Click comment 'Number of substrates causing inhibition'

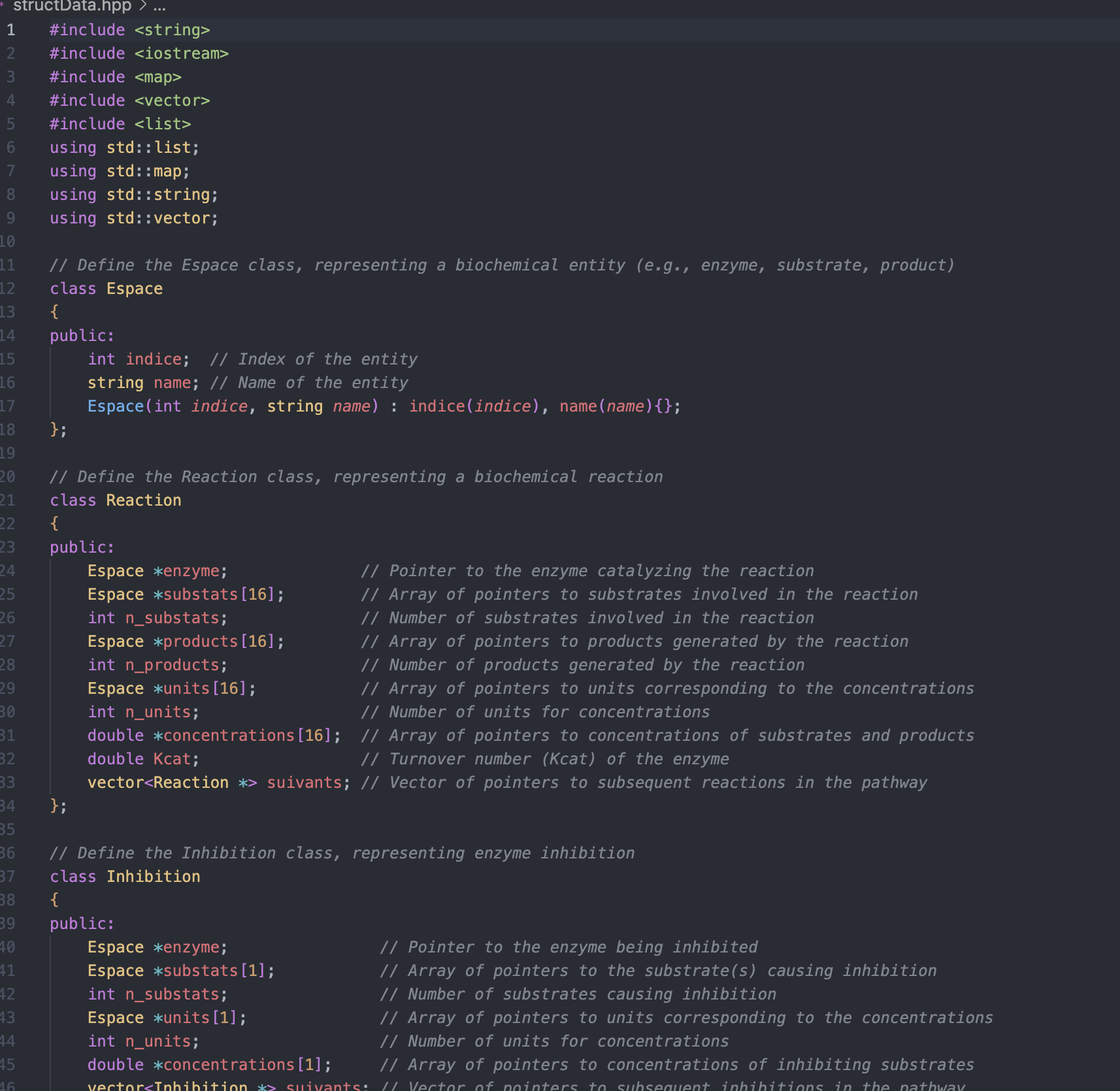pos(578,994)
